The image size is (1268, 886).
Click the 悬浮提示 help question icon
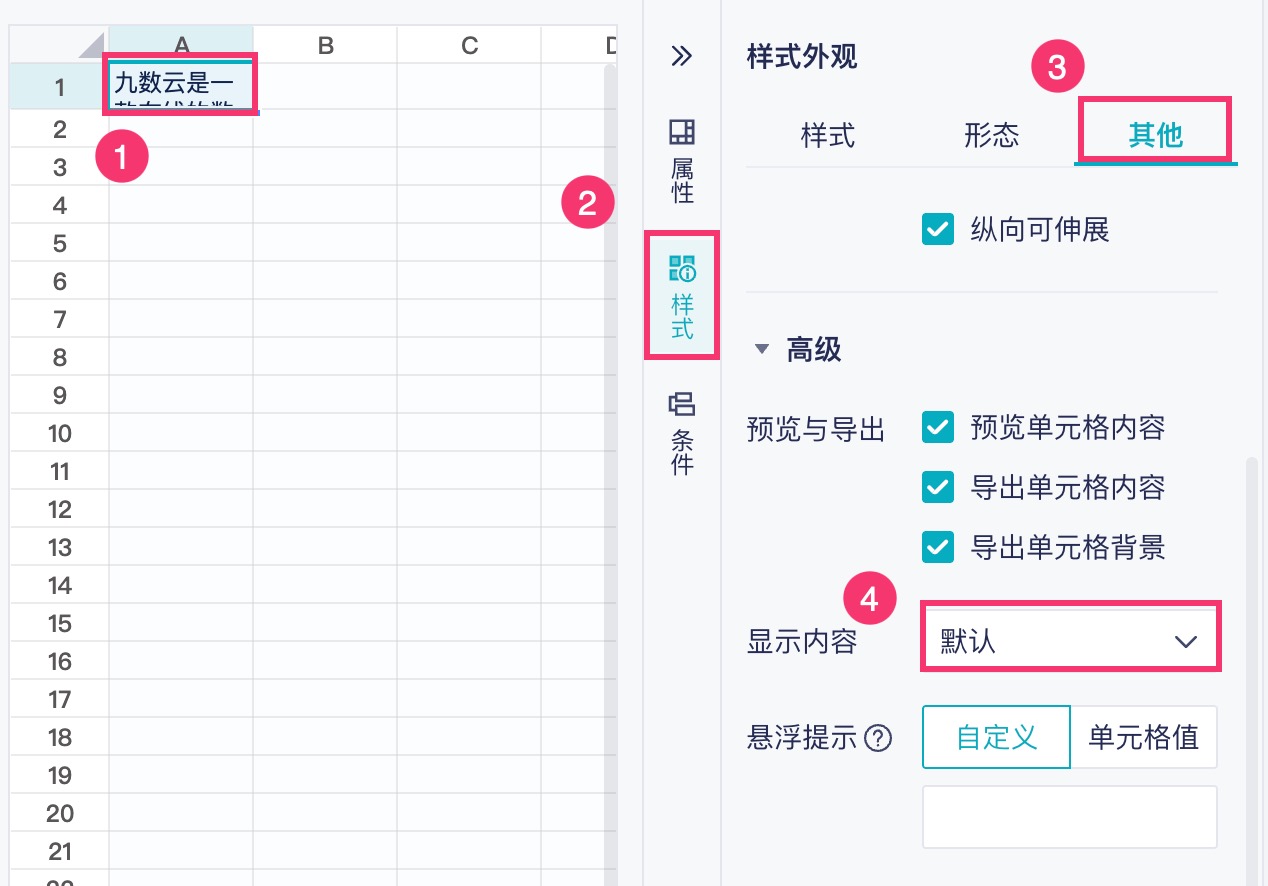point(878,739)
